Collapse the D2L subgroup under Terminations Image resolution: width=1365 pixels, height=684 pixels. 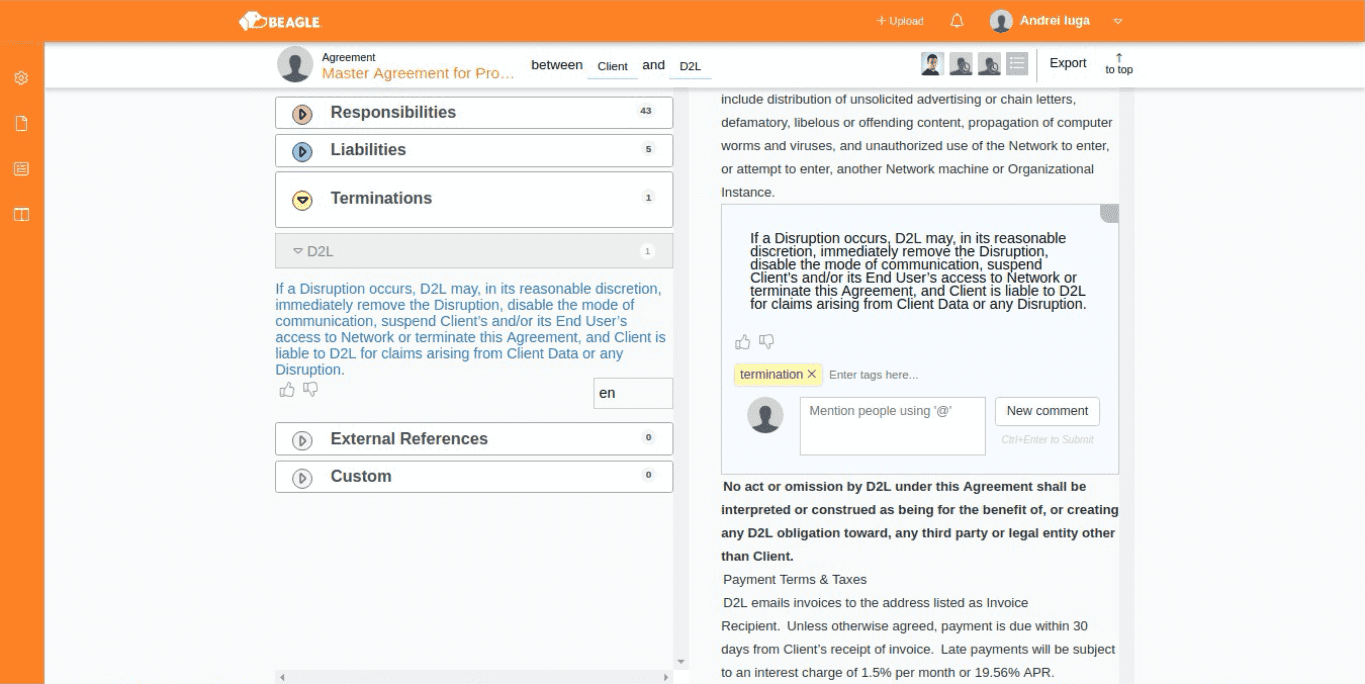(298, 251)
